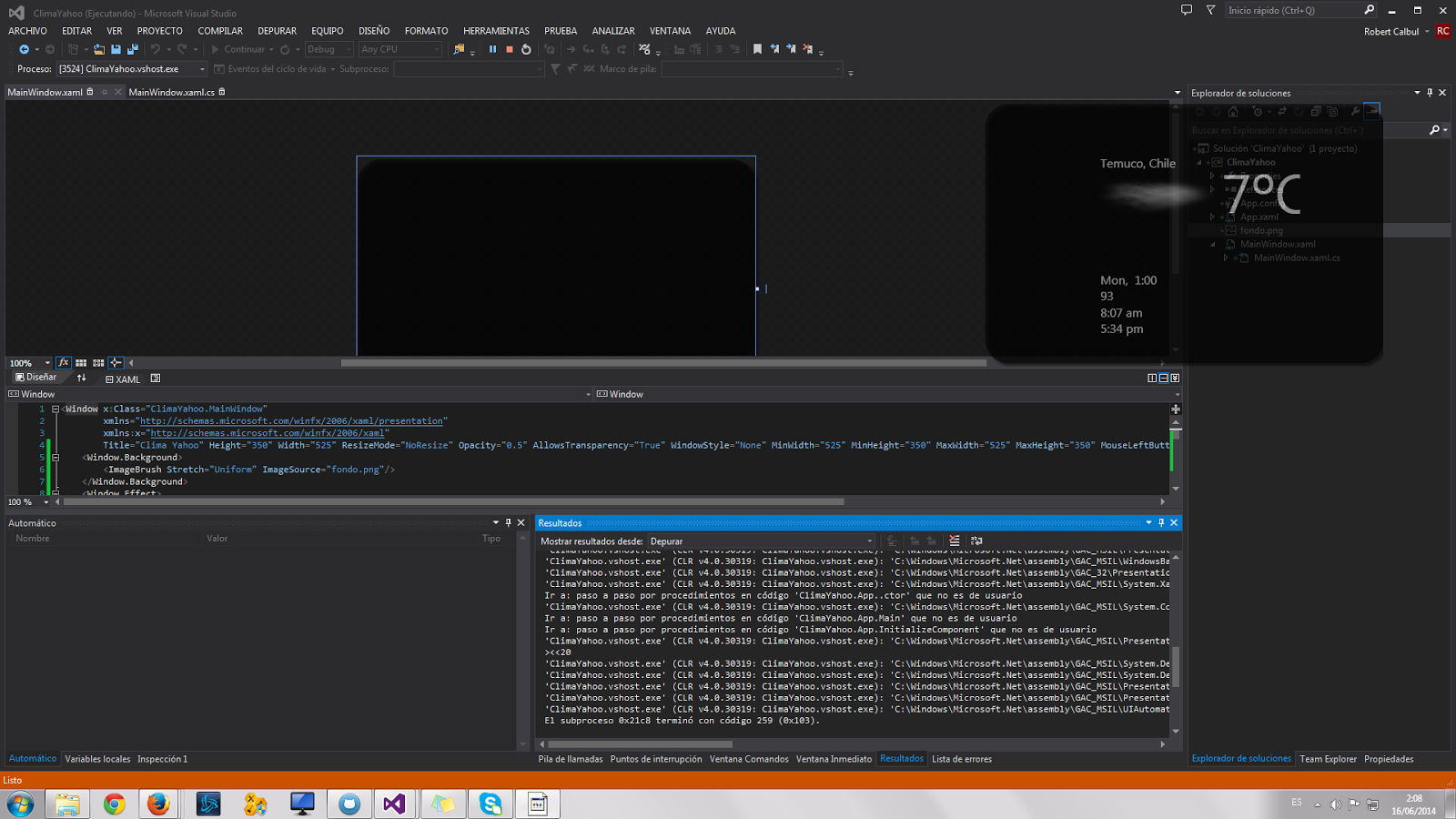Close the MainWindow.xaml tab

point(118,92)
